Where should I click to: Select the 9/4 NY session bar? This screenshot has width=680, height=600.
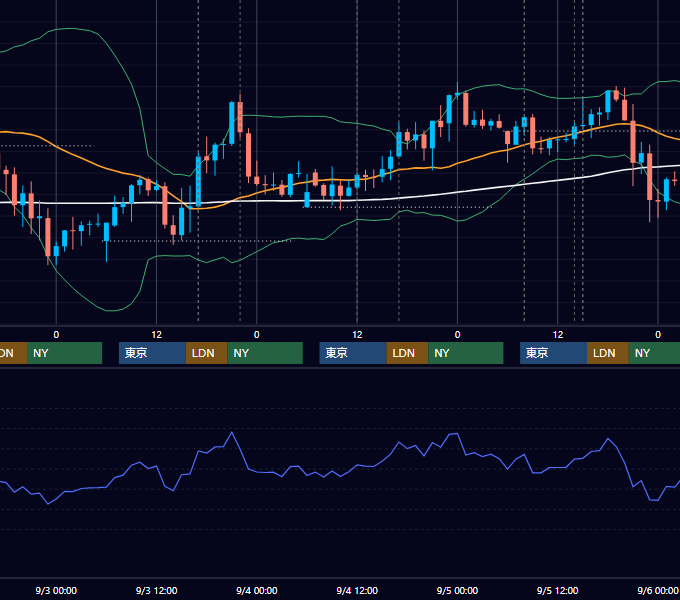(x=466, y=353)
